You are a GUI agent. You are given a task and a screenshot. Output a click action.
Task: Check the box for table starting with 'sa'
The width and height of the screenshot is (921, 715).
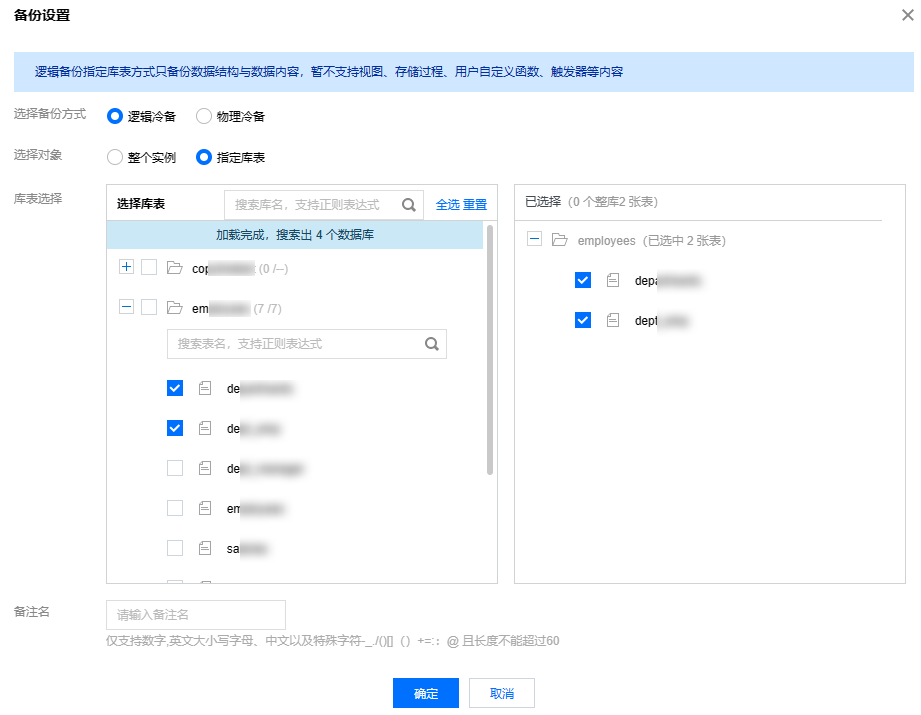point(175,548)
